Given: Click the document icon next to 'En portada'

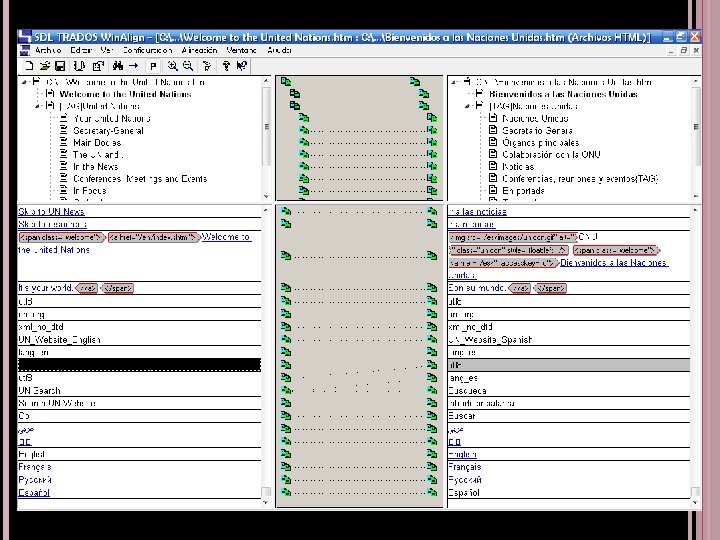Looking at the screenshot, I should [493, 190].
